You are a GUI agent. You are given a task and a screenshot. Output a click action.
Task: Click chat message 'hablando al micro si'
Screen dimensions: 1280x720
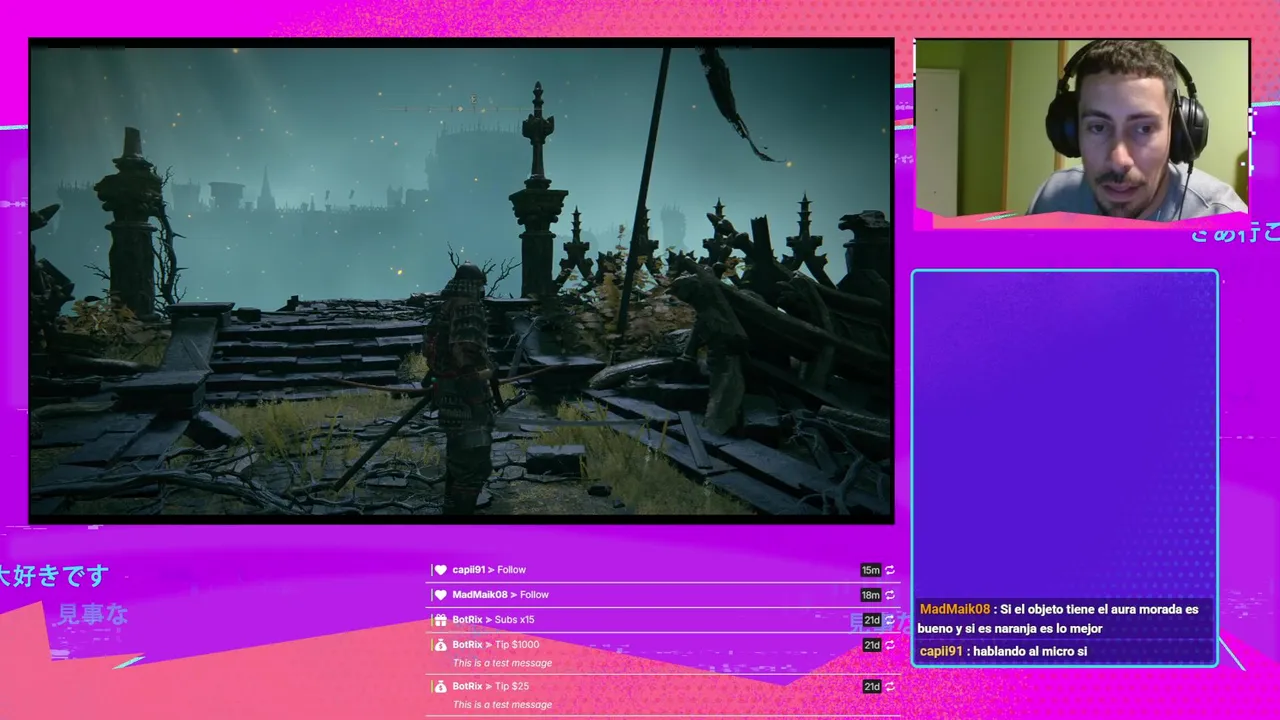point(1030,651)
